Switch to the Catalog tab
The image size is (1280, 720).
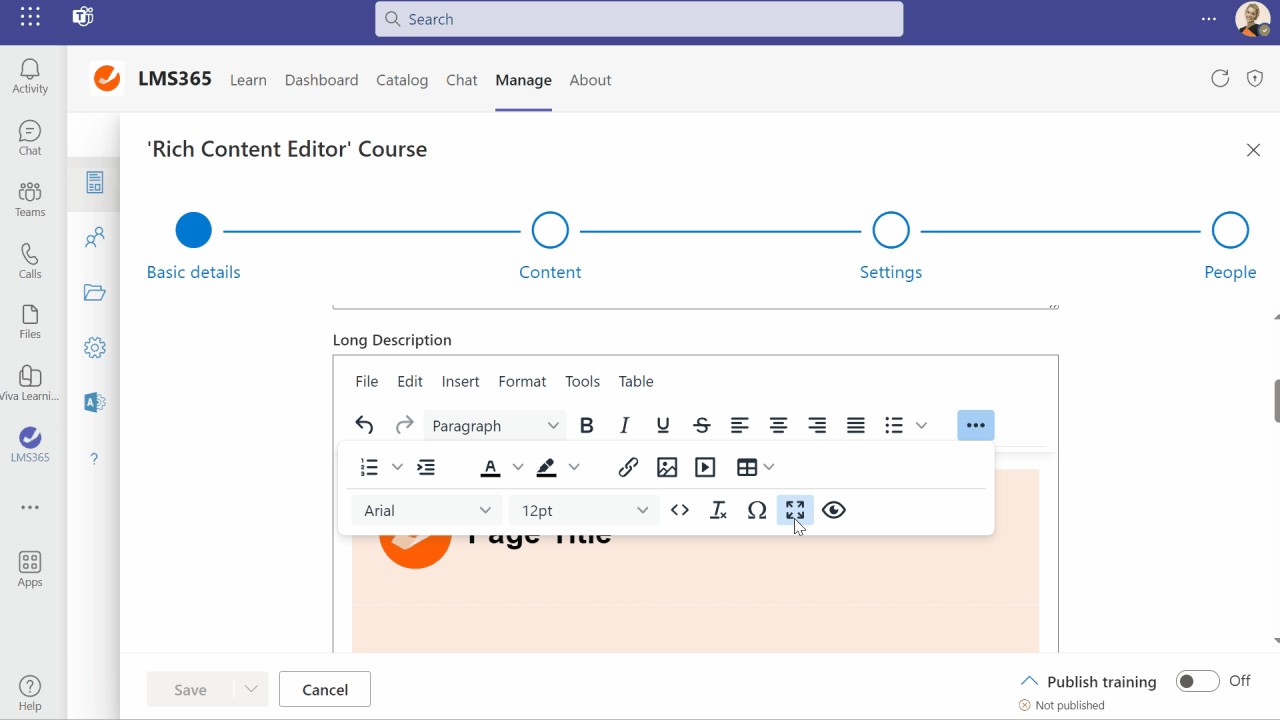(402, 80)
